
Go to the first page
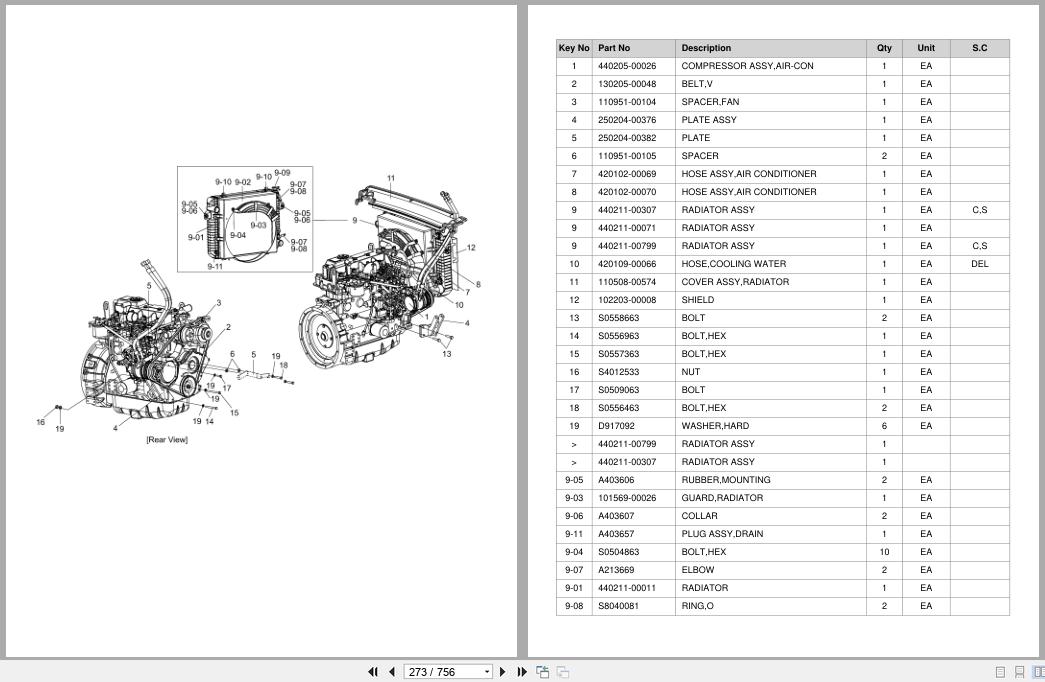[x=373, y=672]
